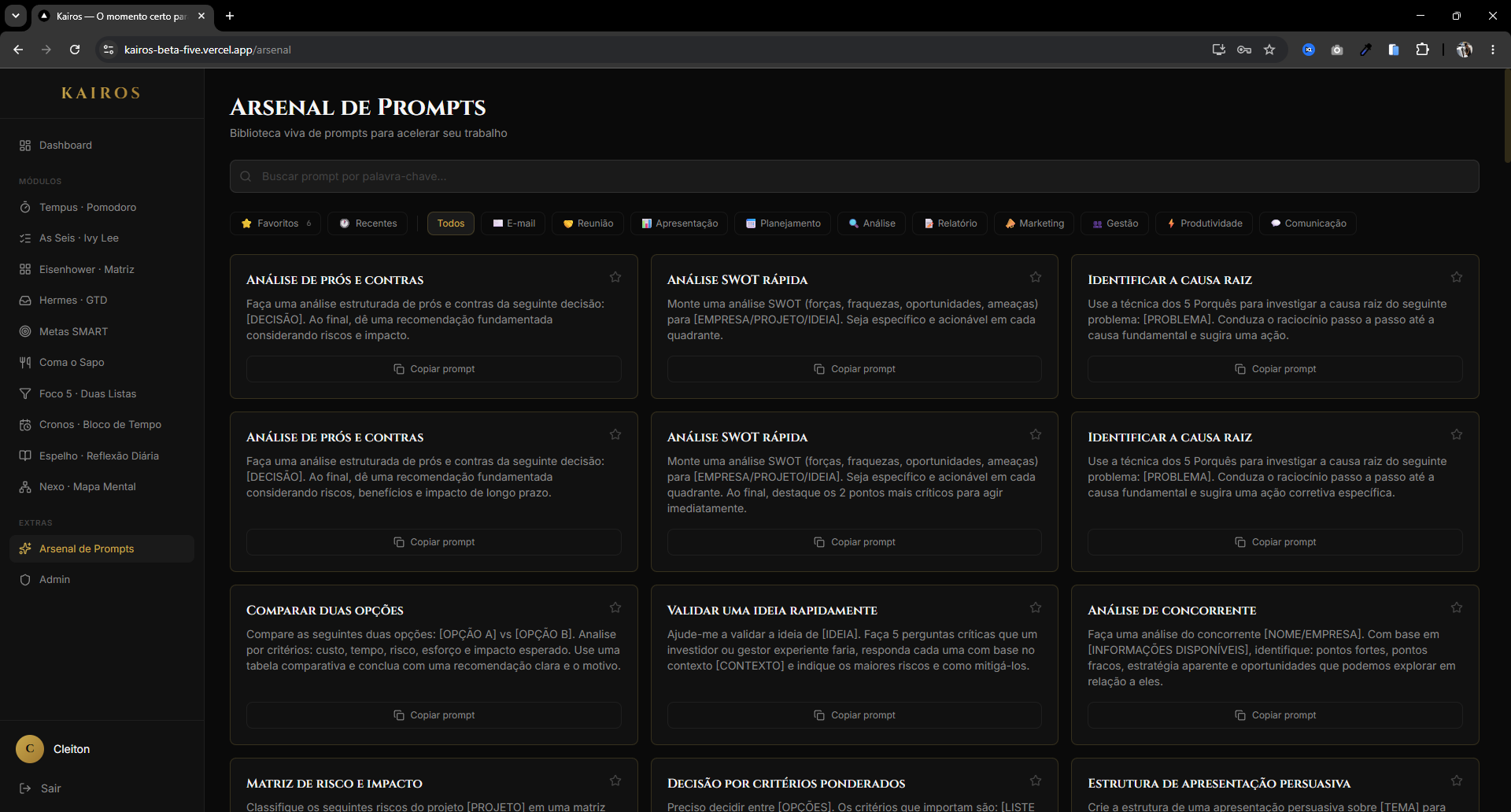Click the Arsenal de Prompts sparkle icon
The height and width of the screenshot is (812, 1511).
25,549
